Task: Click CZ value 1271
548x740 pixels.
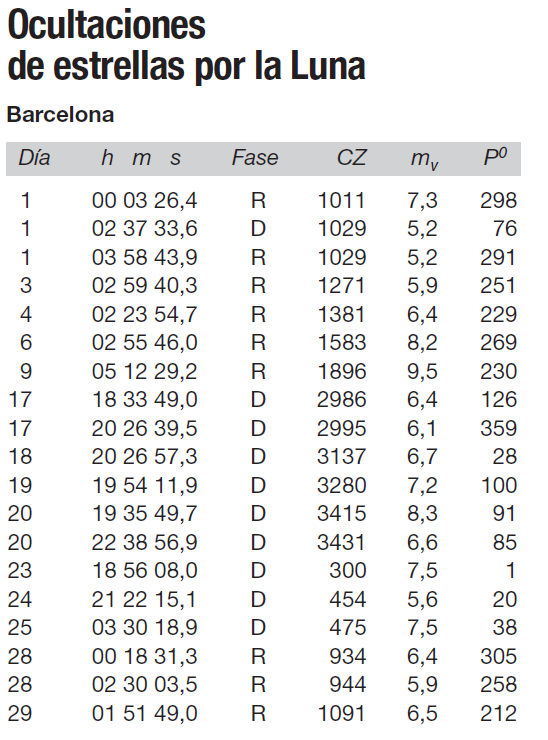Action: [x=341, y=286]
